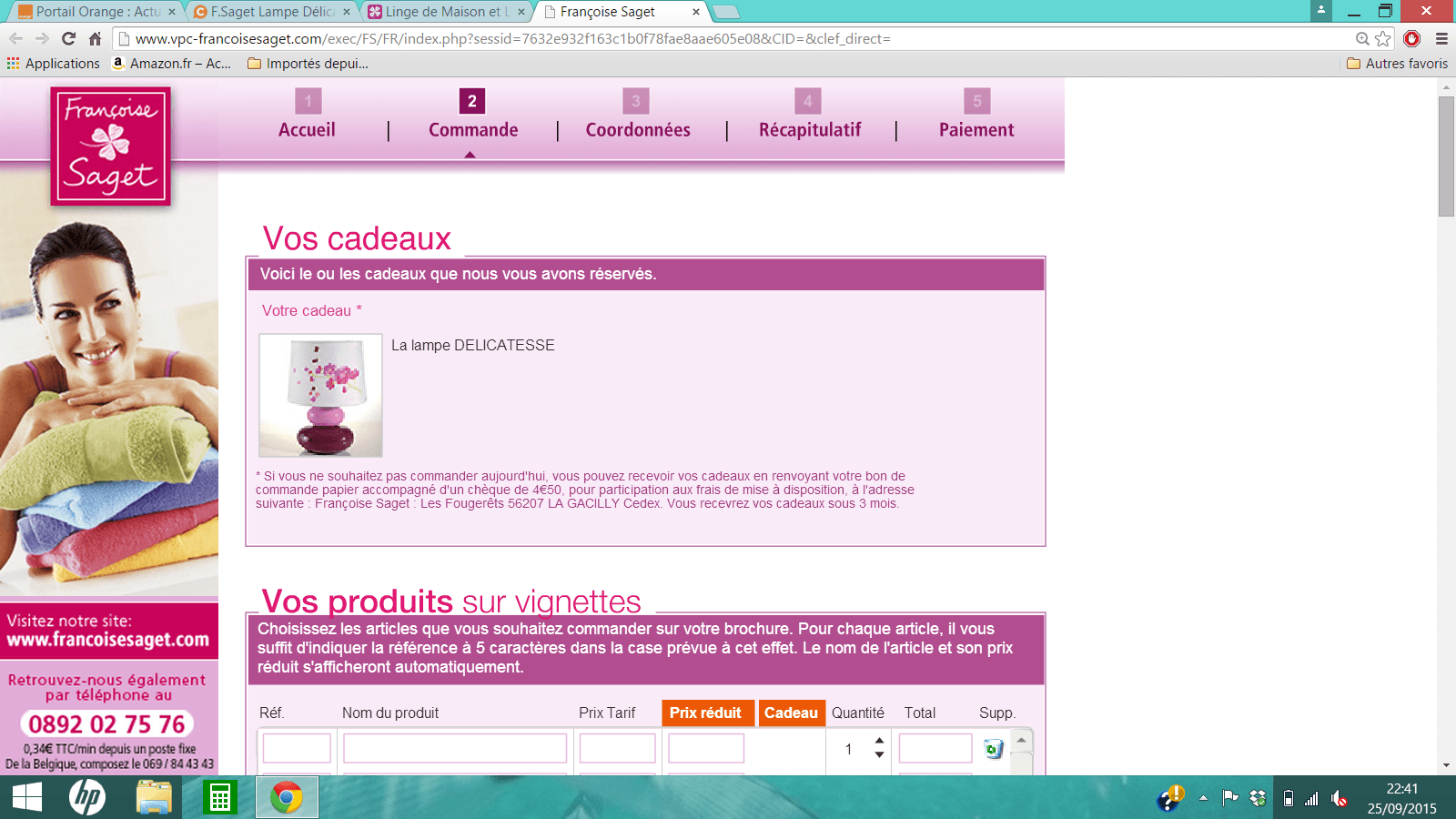Expand the Importés depuis bookmarks folder
Image resolution: width=1456 pixels, height=819 pixels.
coord(308,64)
